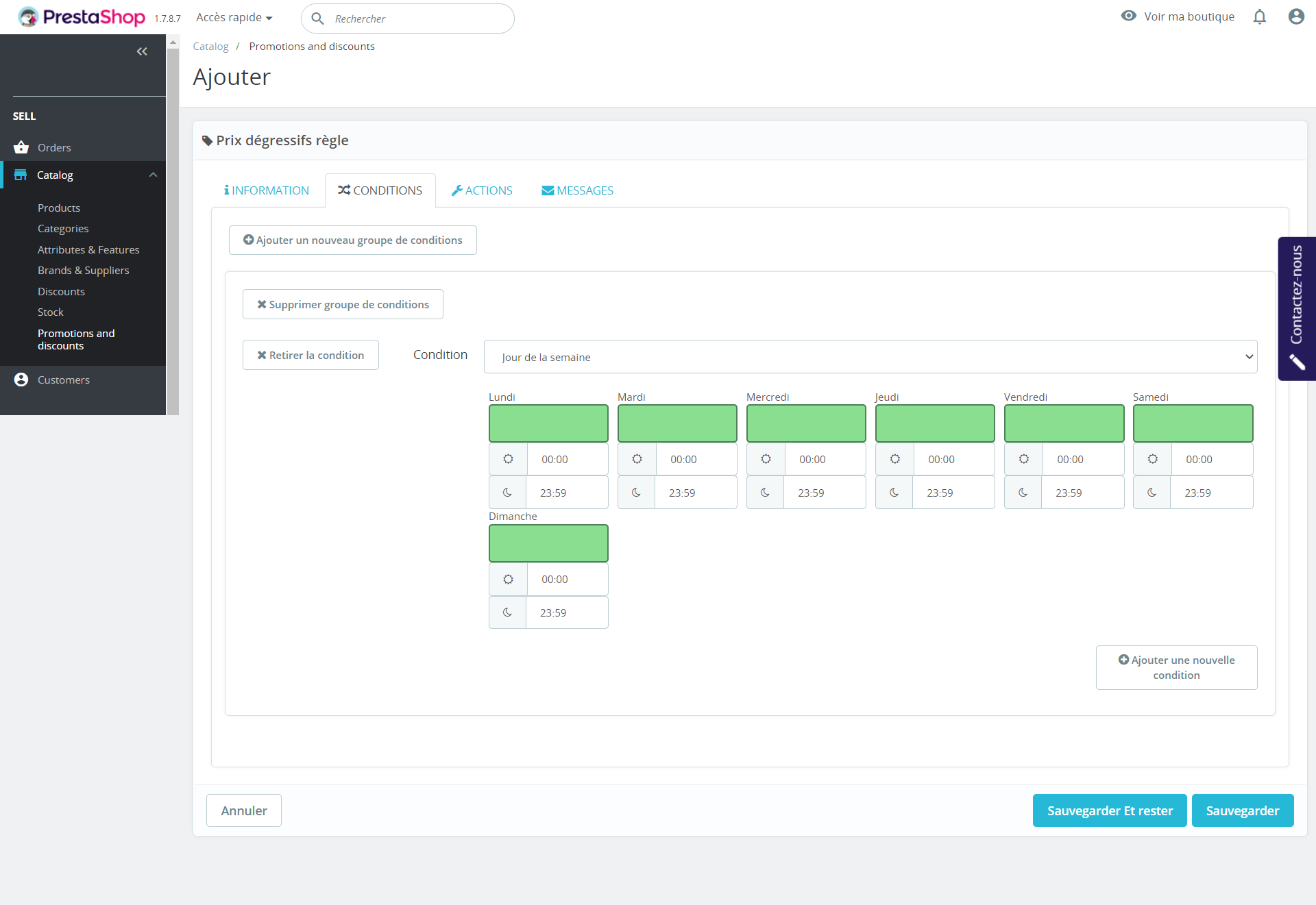Screen dimensions: 1316x905
Task: Collapse the sidebar with double-chevron icon
Action: [142, 51]
